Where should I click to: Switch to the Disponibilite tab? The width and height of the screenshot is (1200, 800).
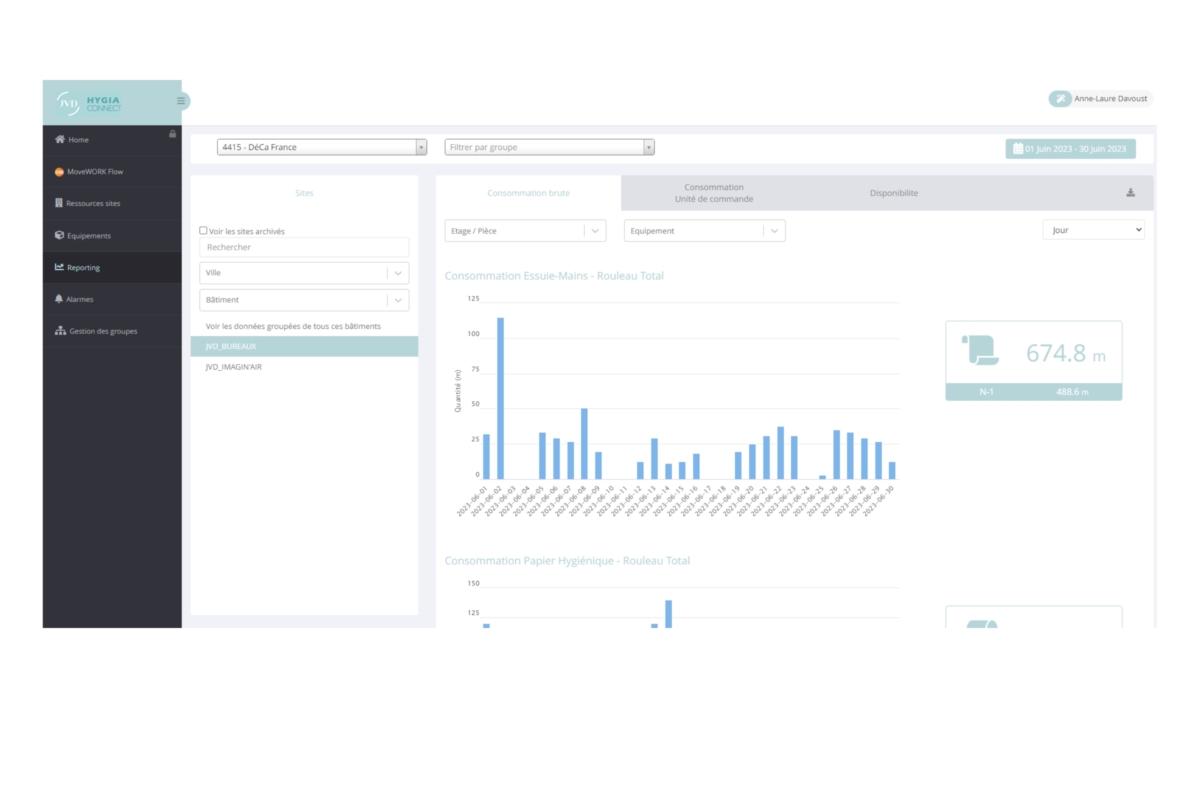pyautogui.click(x=893, y=193)
